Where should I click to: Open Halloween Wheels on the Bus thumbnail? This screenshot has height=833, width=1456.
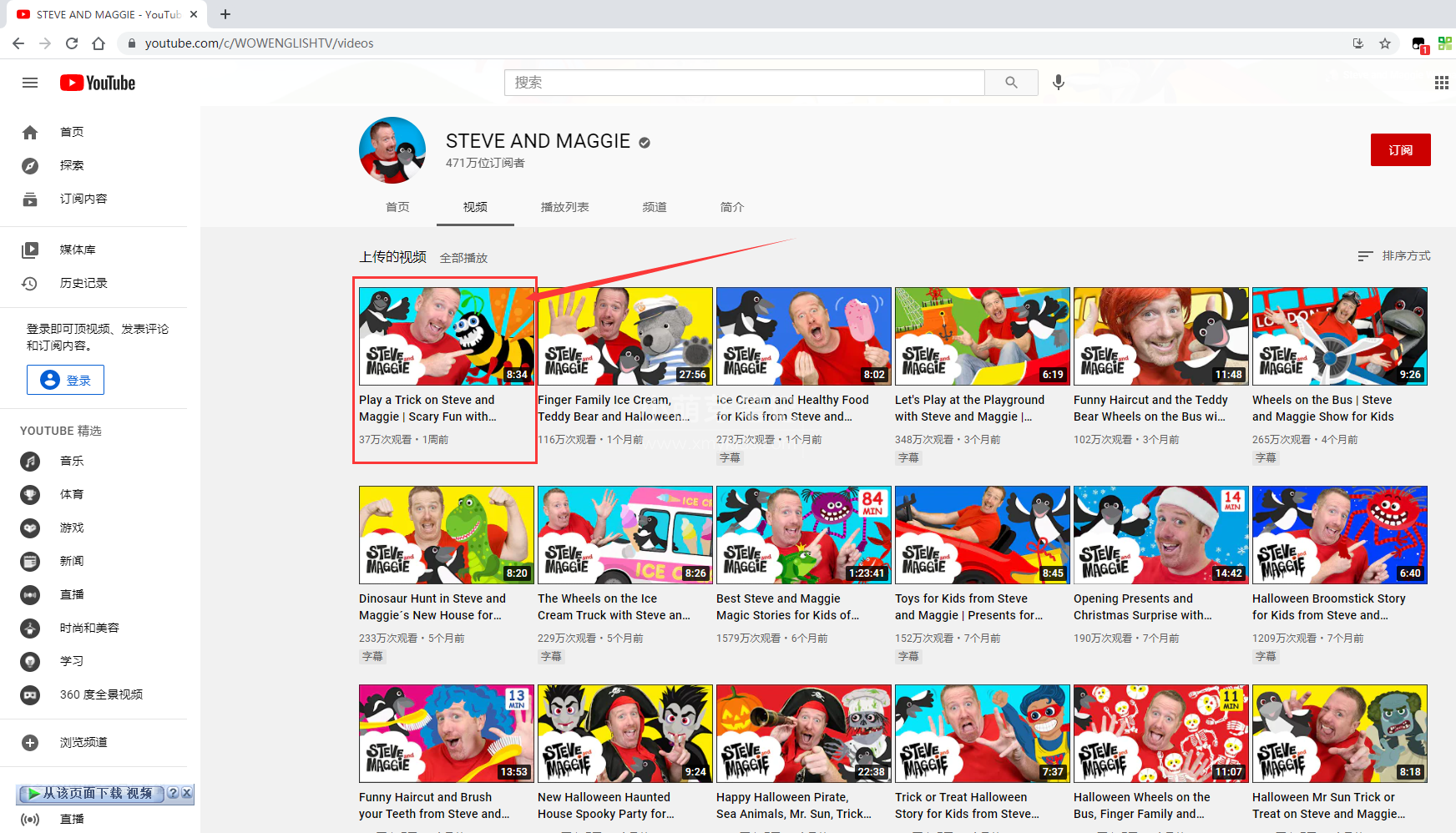click(1161, 734)
